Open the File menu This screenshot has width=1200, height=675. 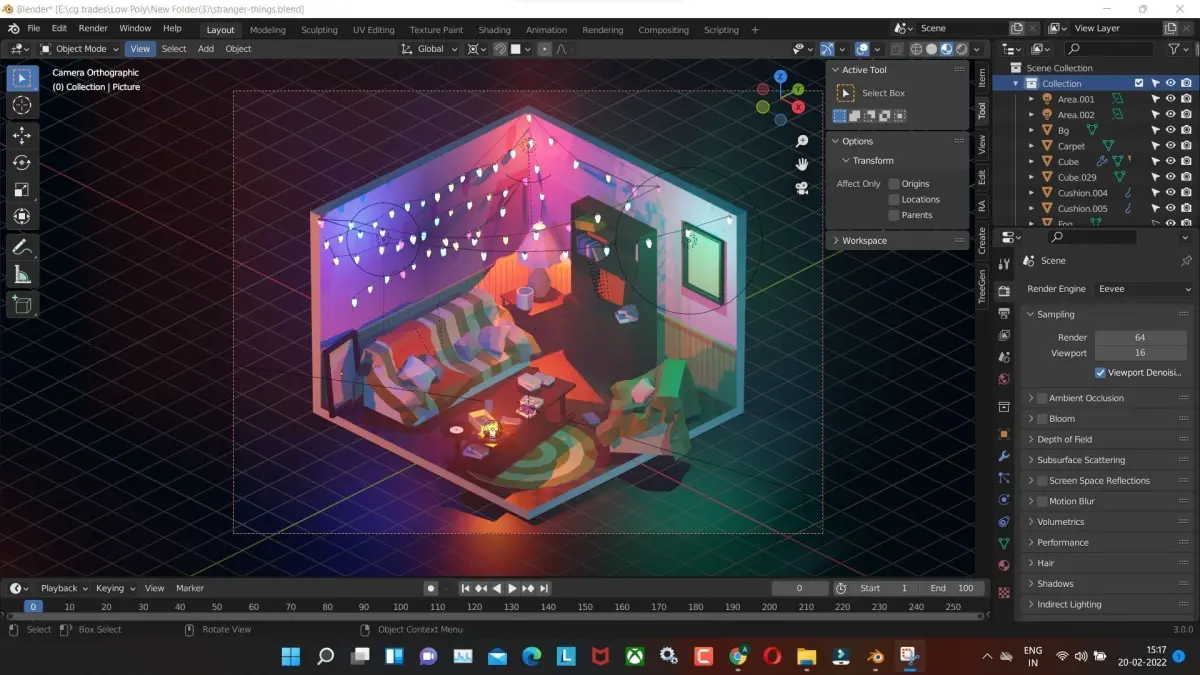coord(33,28)
